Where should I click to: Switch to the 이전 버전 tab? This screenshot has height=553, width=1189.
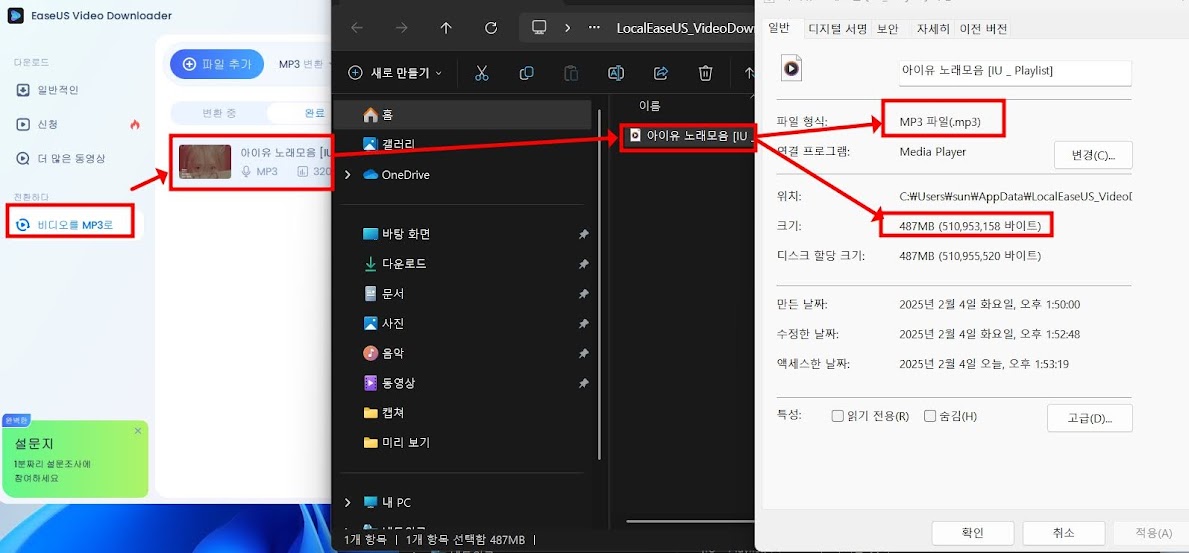pyautogui.click(x=983, y=29)
